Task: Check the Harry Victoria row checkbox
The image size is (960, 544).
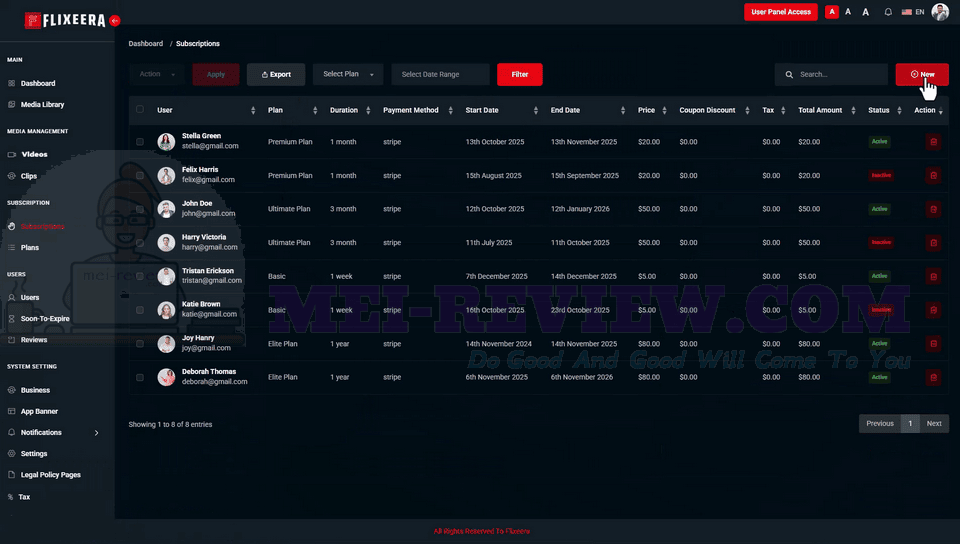Action: (x=140, y=243)
